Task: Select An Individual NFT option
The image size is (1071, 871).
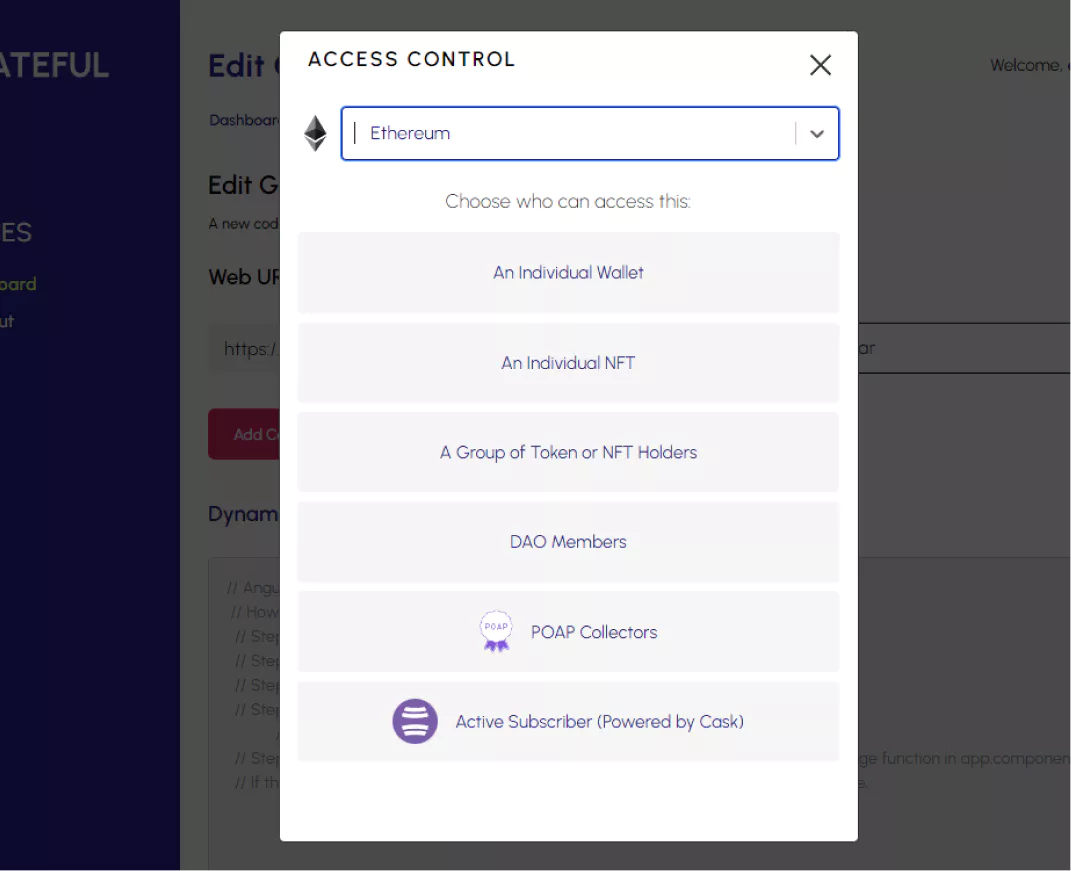Action: click(x=568, y=363)
